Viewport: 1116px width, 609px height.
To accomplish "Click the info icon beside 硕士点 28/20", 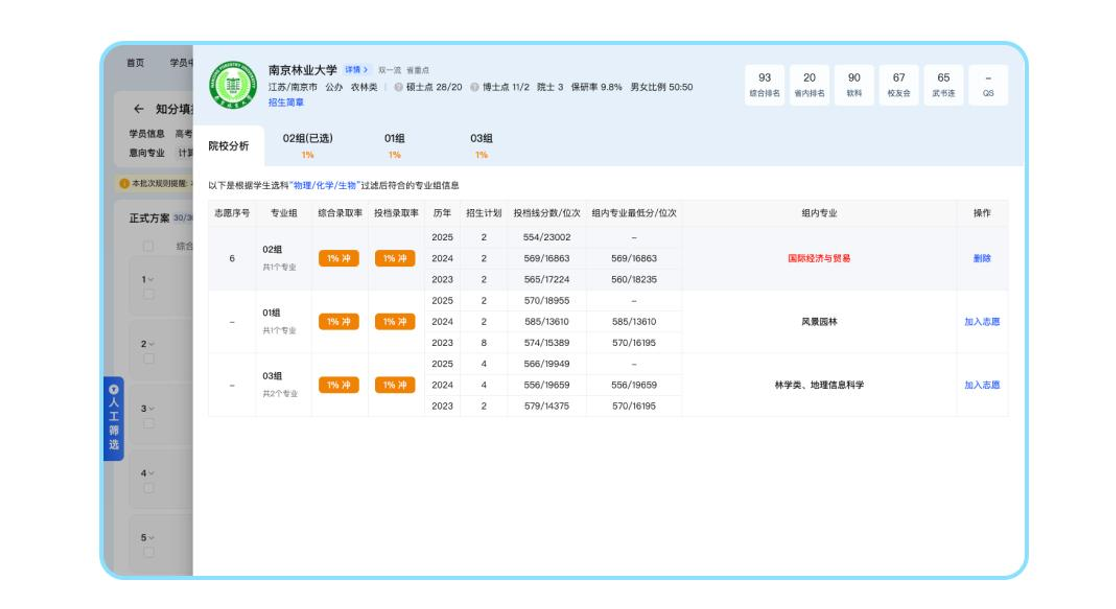I will 399,86.
